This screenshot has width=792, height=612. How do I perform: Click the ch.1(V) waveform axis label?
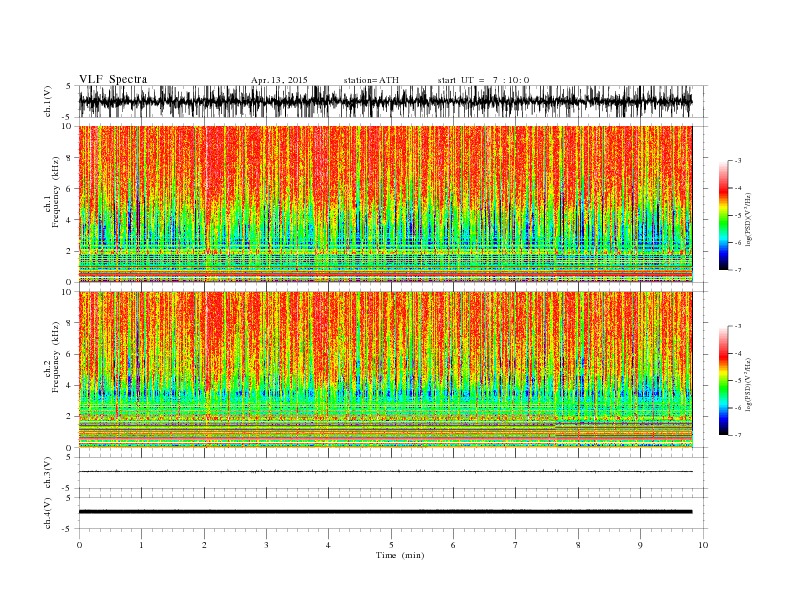(x=48, y=101)
